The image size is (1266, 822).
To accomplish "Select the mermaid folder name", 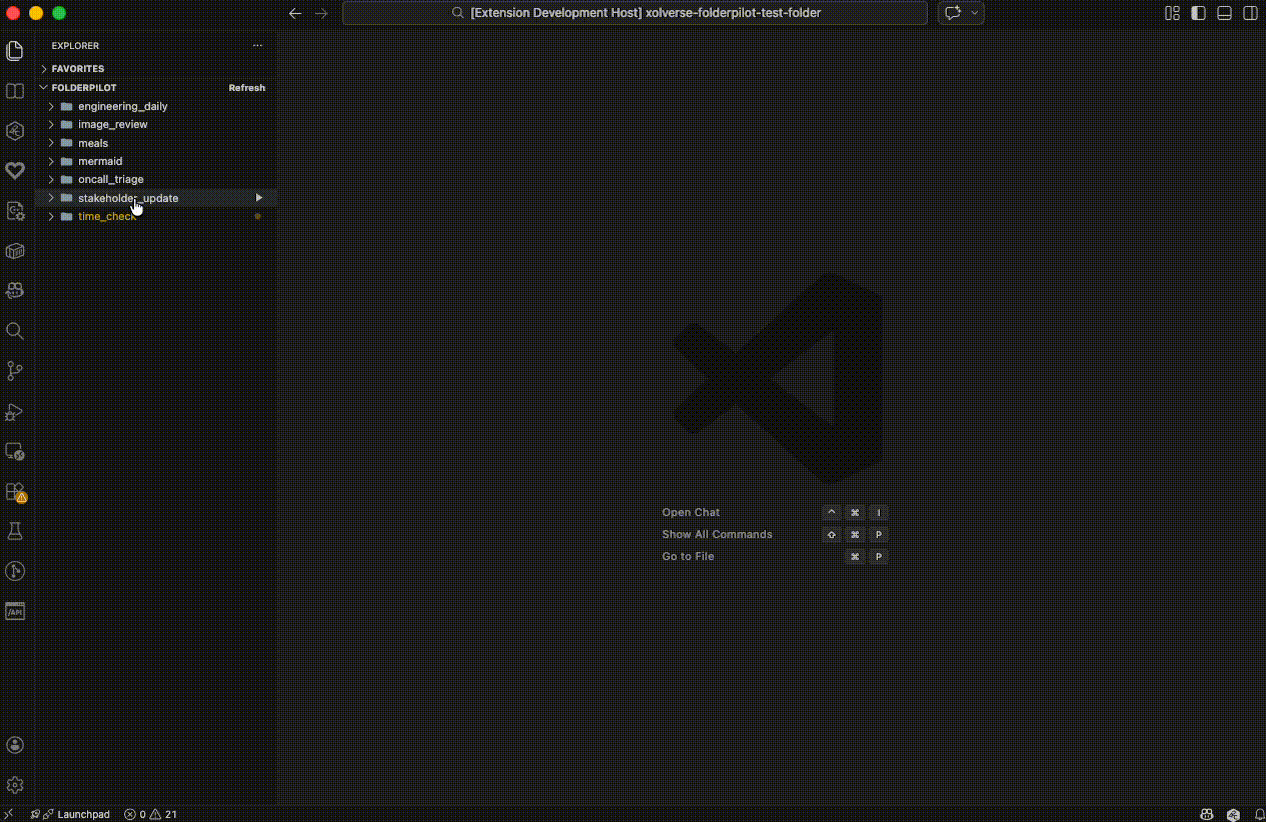I will click(x=100, y=161).
